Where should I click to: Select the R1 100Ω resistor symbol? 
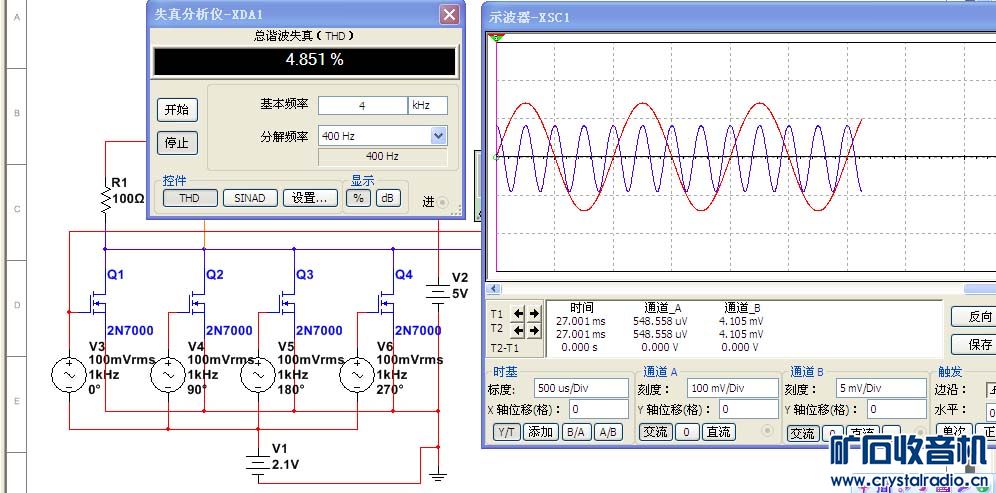tap(105, 201)
